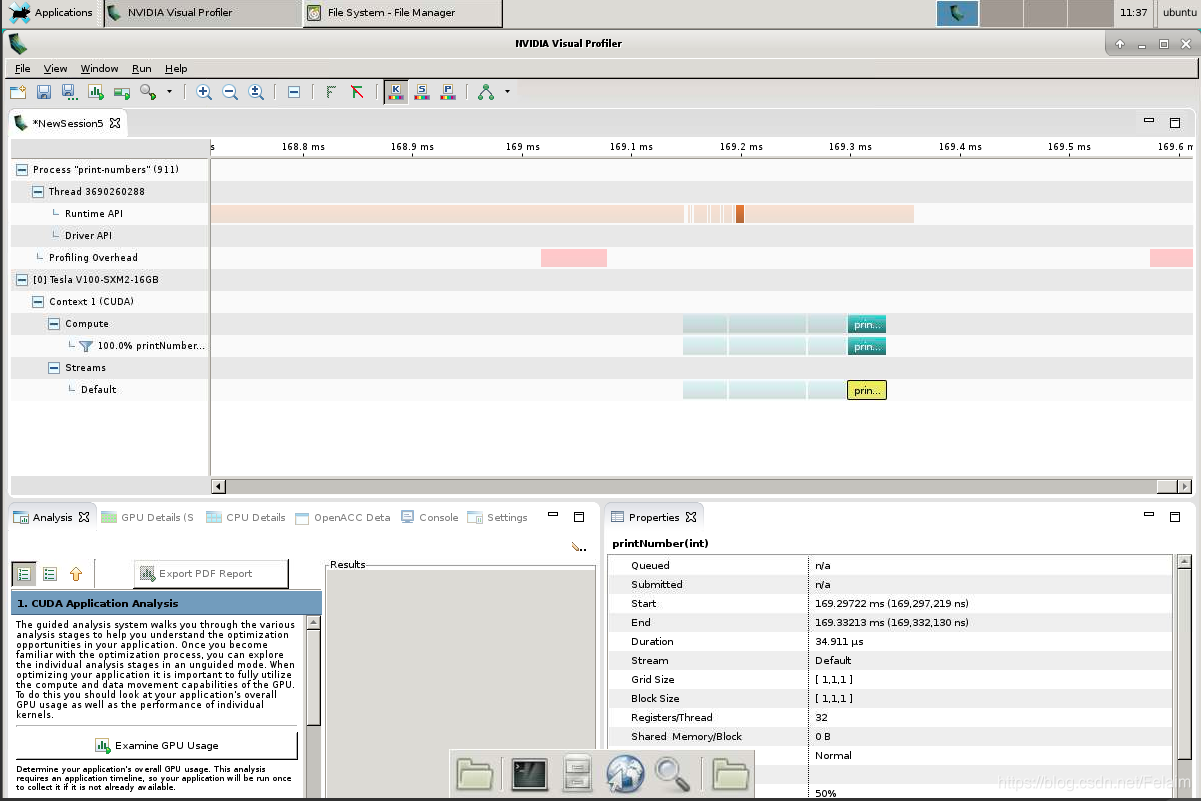Click the zoom-to-fit timeline icon
Screen dimensions: 1201x801
coord(256,92)
